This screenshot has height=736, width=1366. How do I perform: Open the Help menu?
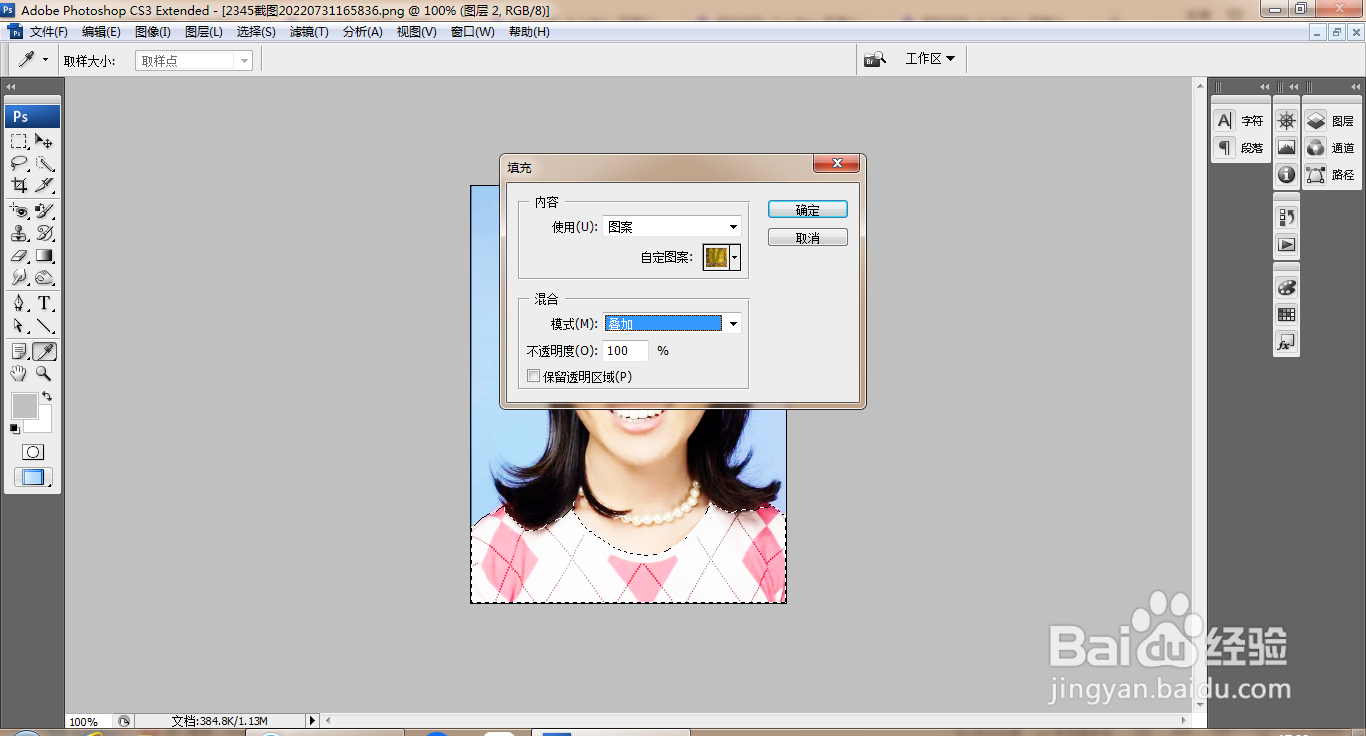pos(529,32)
